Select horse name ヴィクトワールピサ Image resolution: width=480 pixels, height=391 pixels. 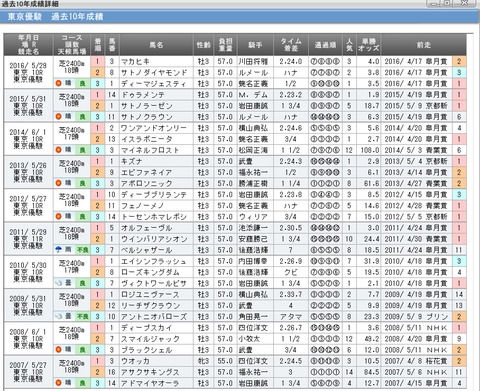click(x=154, y=283)
